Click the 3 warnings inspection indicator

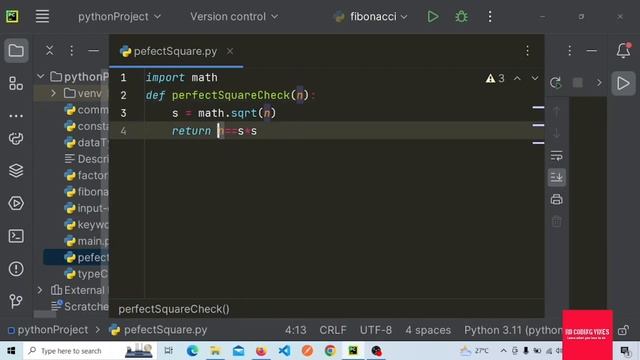tap(495, 78)
